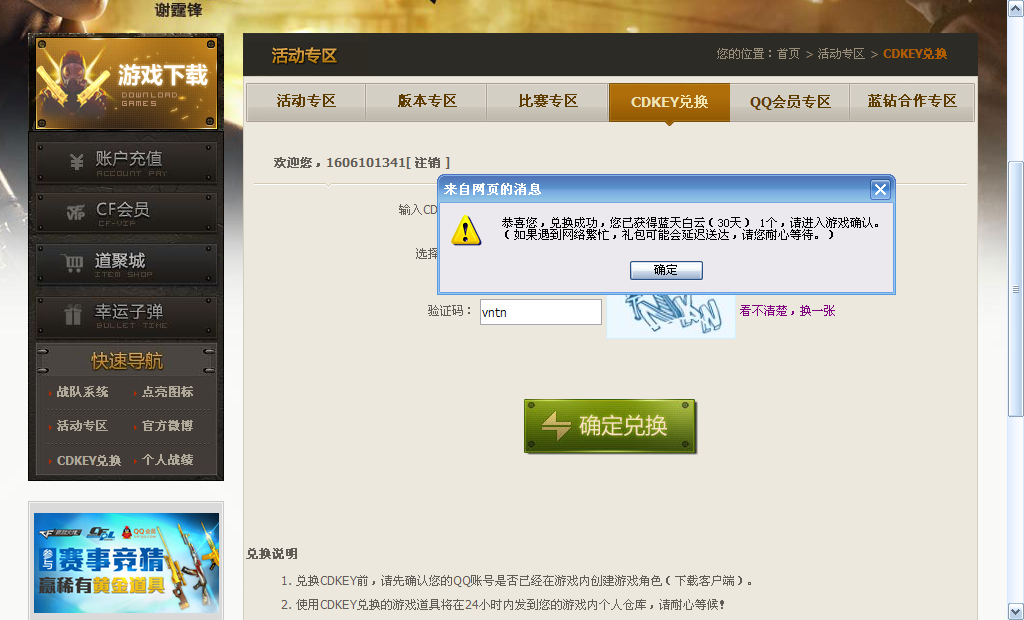Switch to the 比赛专区 tab

(548, 102)
